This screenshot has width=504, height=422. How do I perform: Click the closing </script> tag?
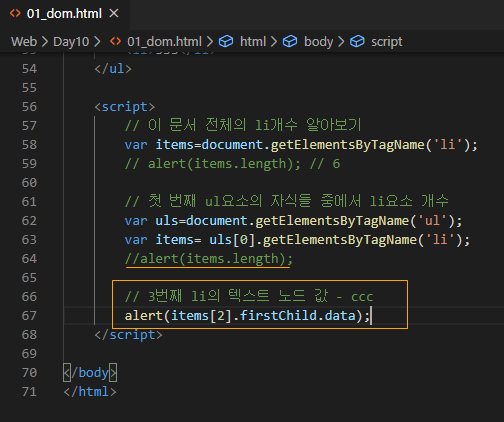click(x=128, y=335)
